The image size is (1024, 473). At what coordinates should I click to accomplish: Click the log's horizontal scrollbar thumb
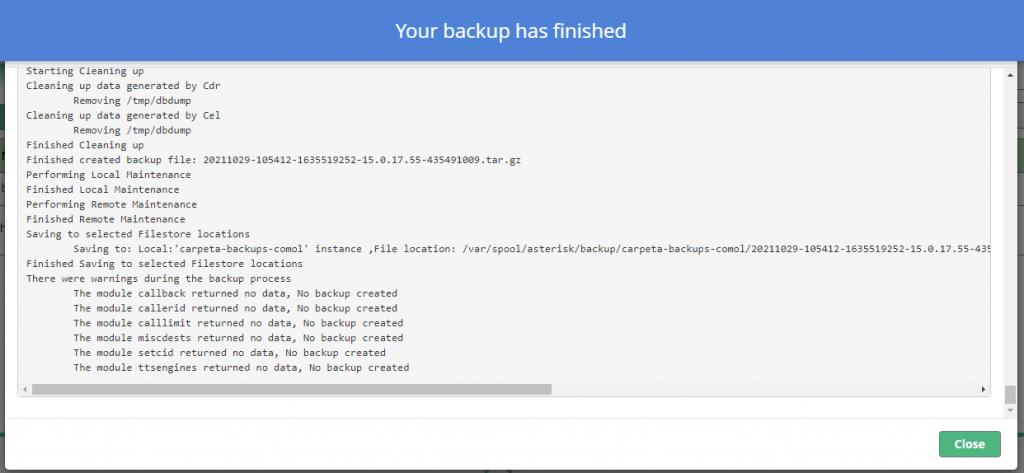(292, 389)
